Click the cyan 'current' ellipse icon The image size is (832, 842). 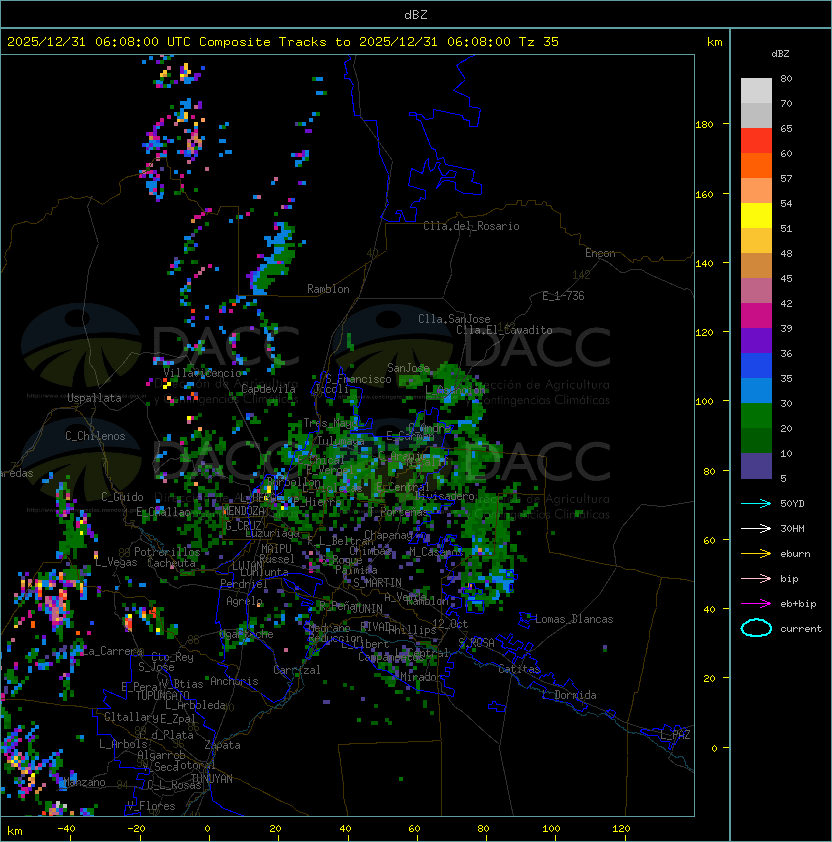coord(756,628)
